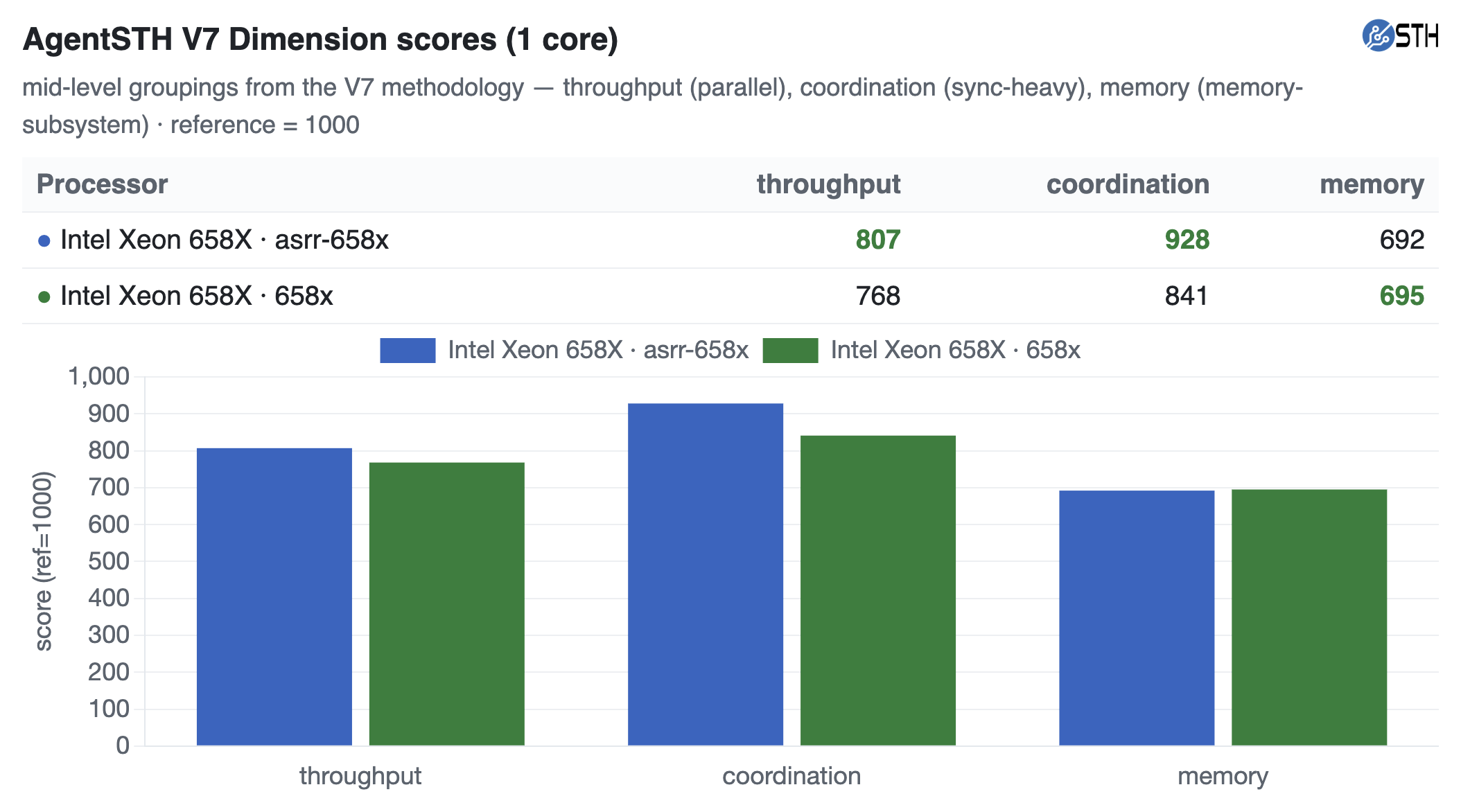The image size is (1461, 812).
Task: Sort by the throughput column header
Action: point(828,184)
